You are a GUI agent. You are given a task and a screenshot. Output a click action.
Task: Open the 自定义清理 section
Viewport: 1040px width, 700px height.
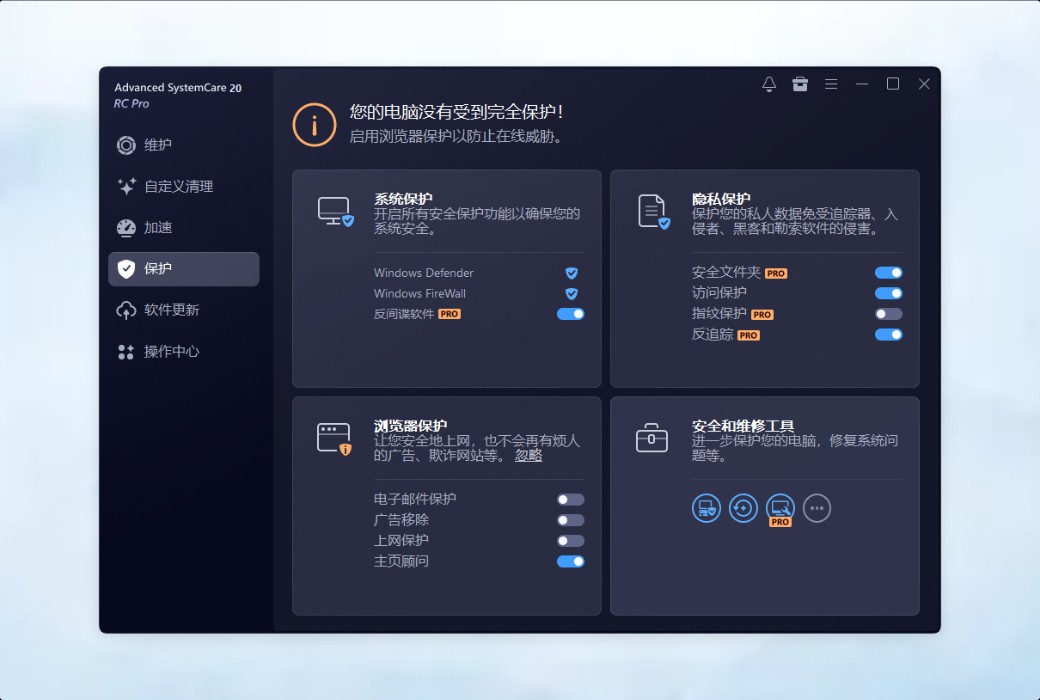point(184,186)
